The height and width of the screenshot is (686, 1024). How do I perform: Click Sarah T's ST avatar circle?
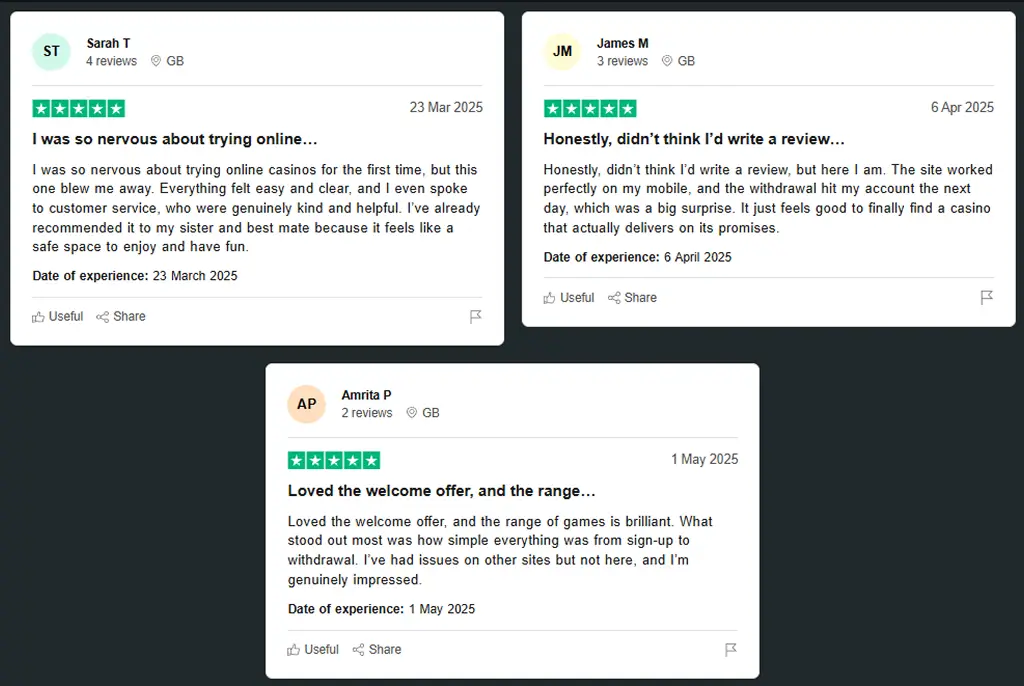[51, 52]
